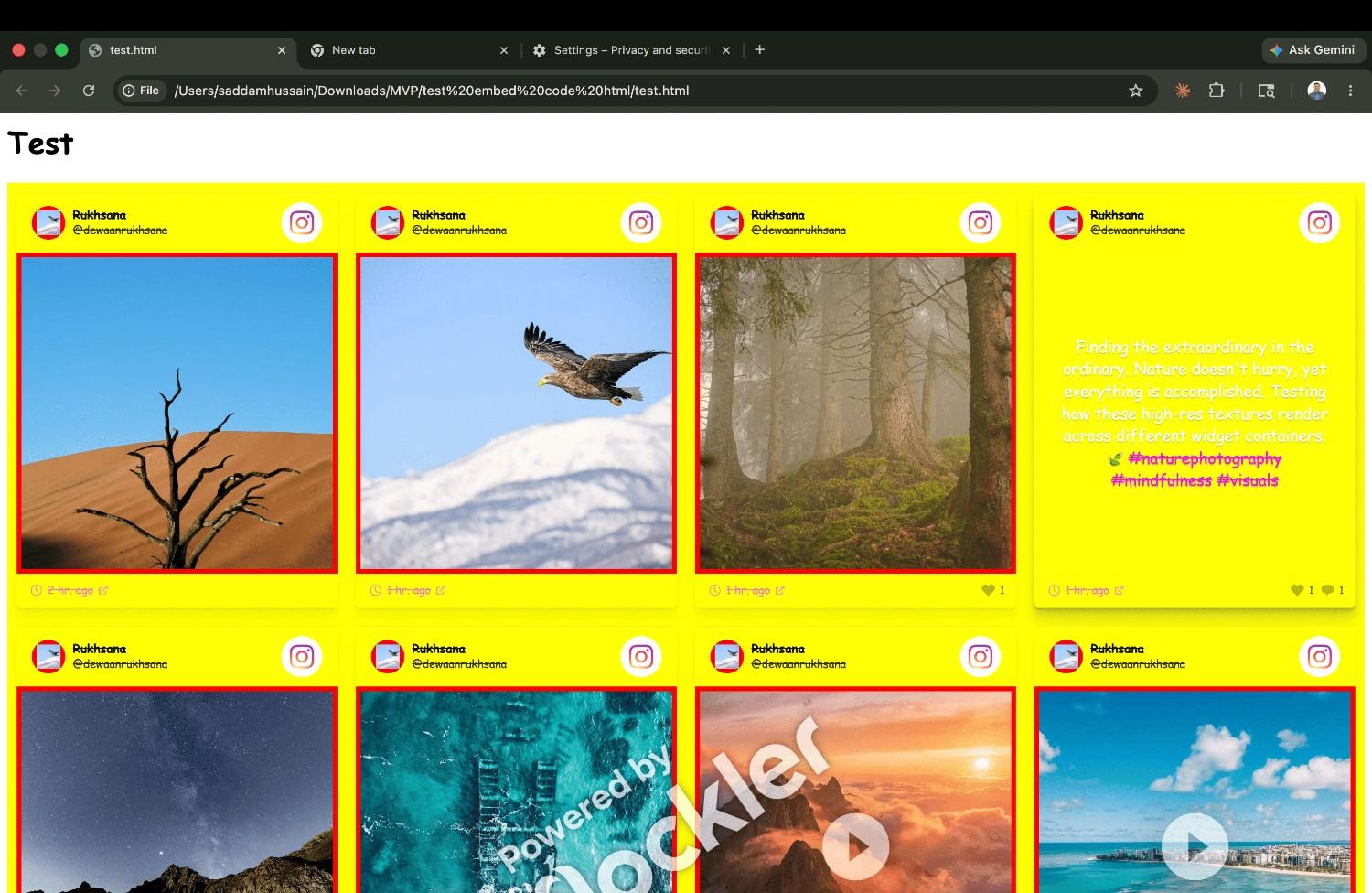Click "1 hr. ago" timestamp on text-post card
This screenshot has width=1372, height=893.
click(1088, 590)
